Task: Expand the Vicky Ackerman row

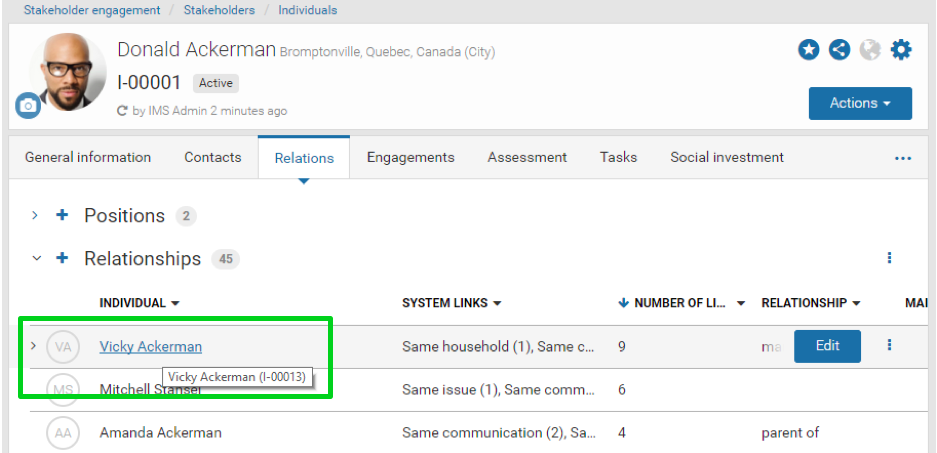Action: 33,346
